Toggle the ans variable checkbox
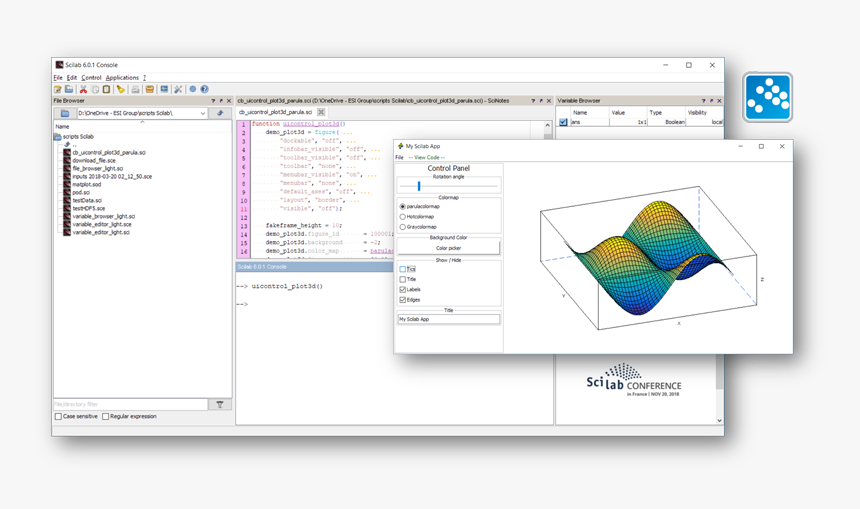Viewport: 860px width, 509px height. 563,122
